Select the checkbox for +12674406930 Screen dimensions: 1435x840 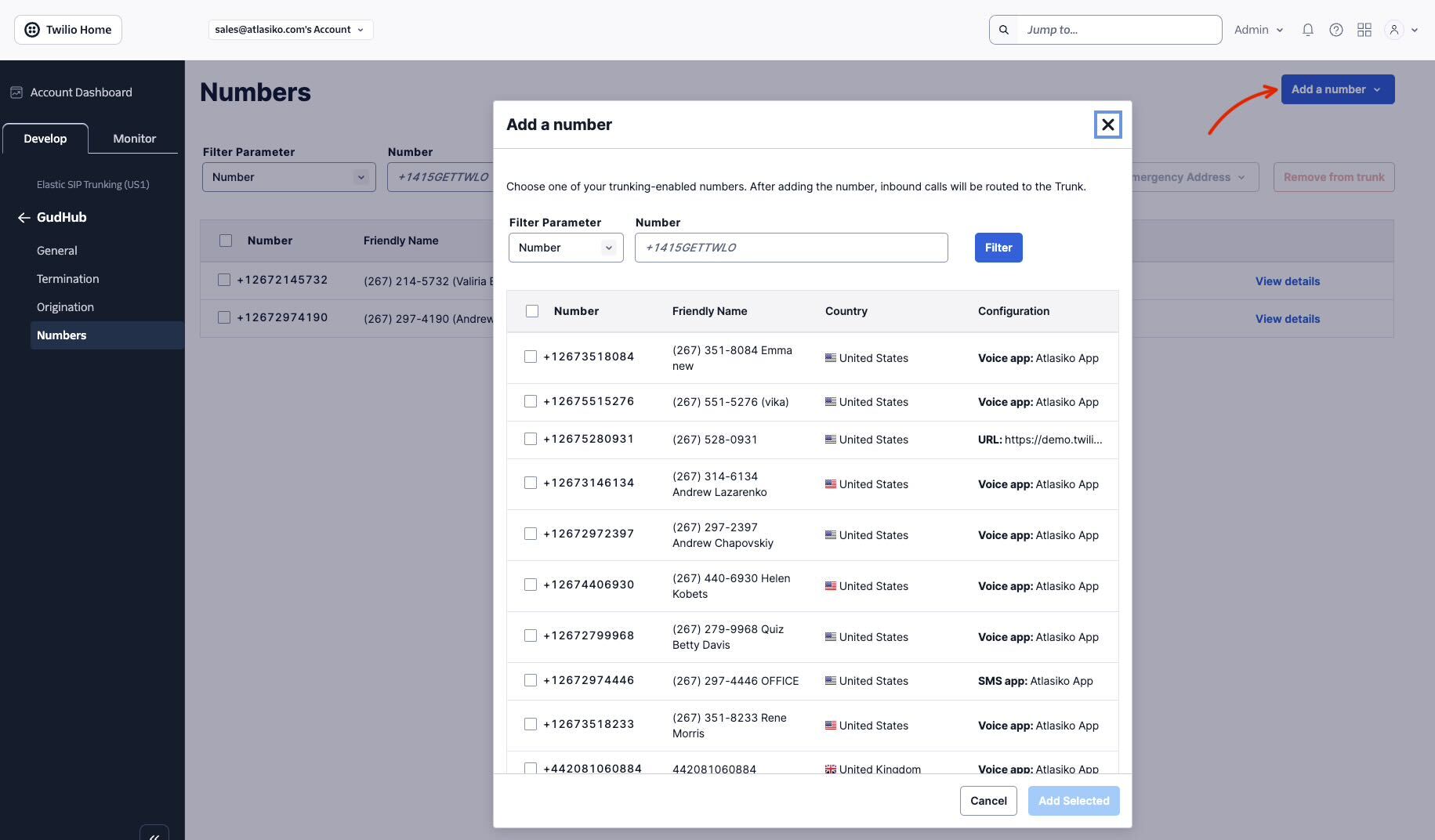[x=531, y=585]
